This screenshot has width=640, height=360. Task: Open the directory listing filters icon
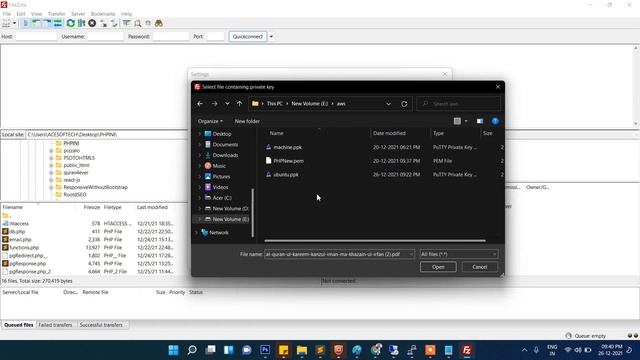127,23
